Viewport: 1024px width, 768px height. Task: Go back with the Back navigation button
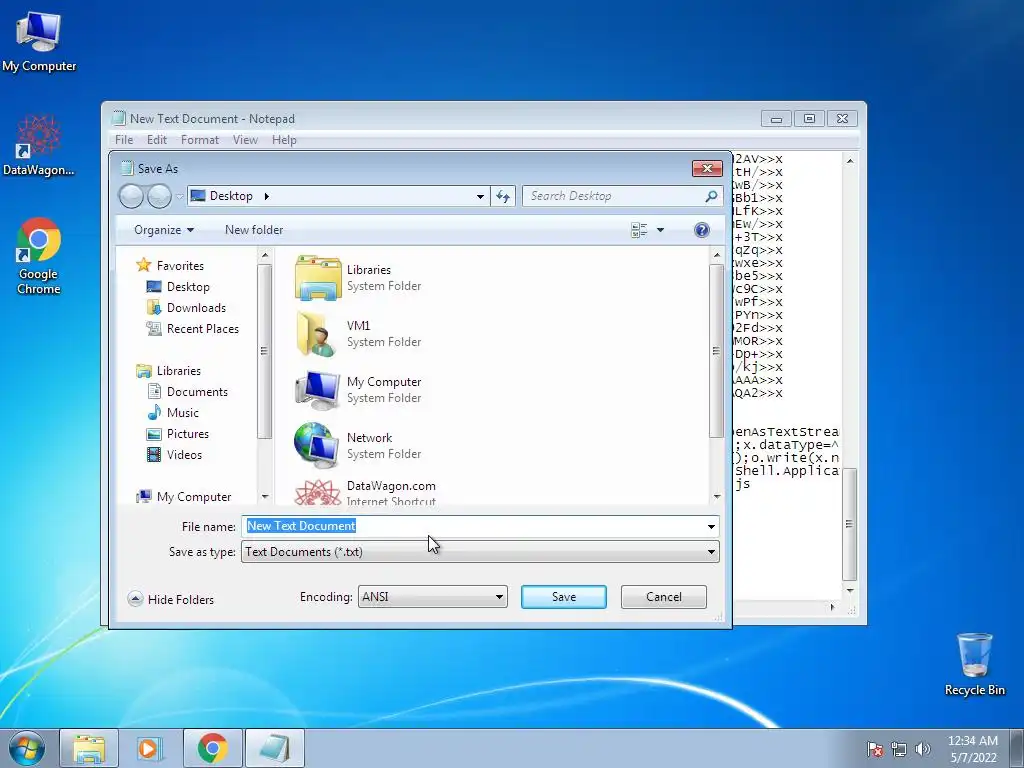[131, 196]
